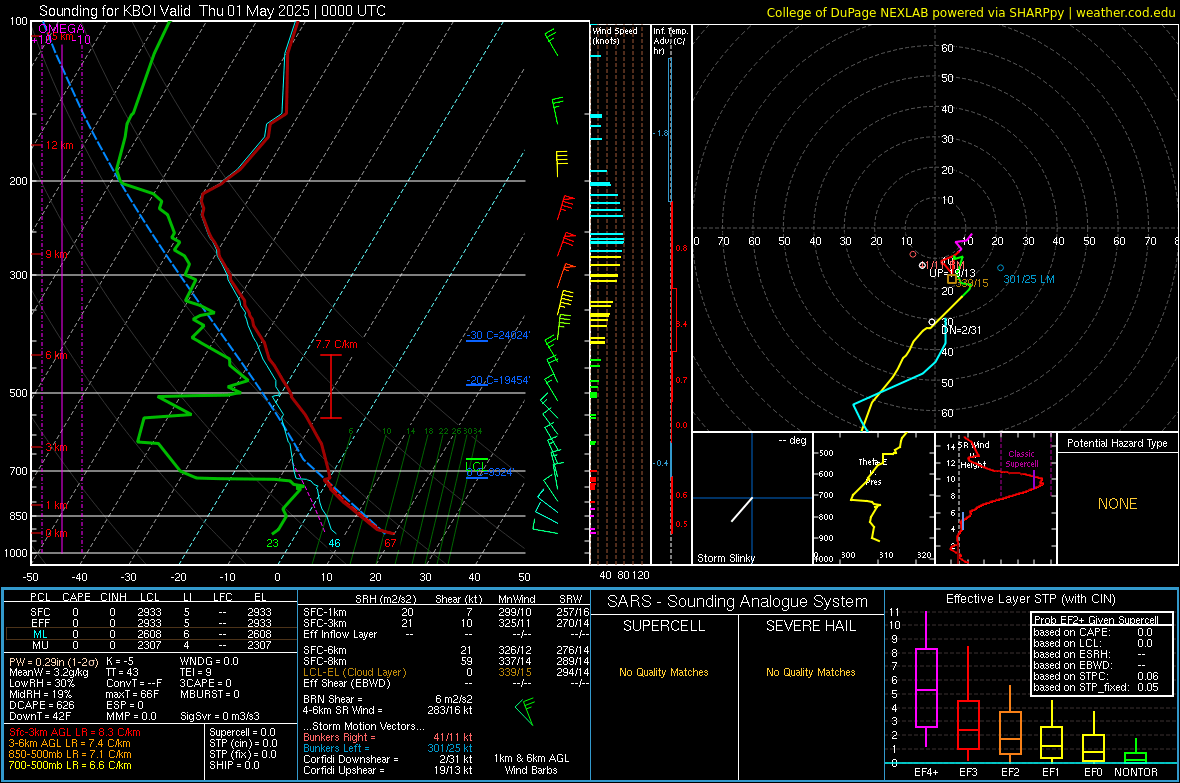Click the MidRH = 19% value
Image resolution: width=1180 pixels, height=783 pixels.
[40, 694]
